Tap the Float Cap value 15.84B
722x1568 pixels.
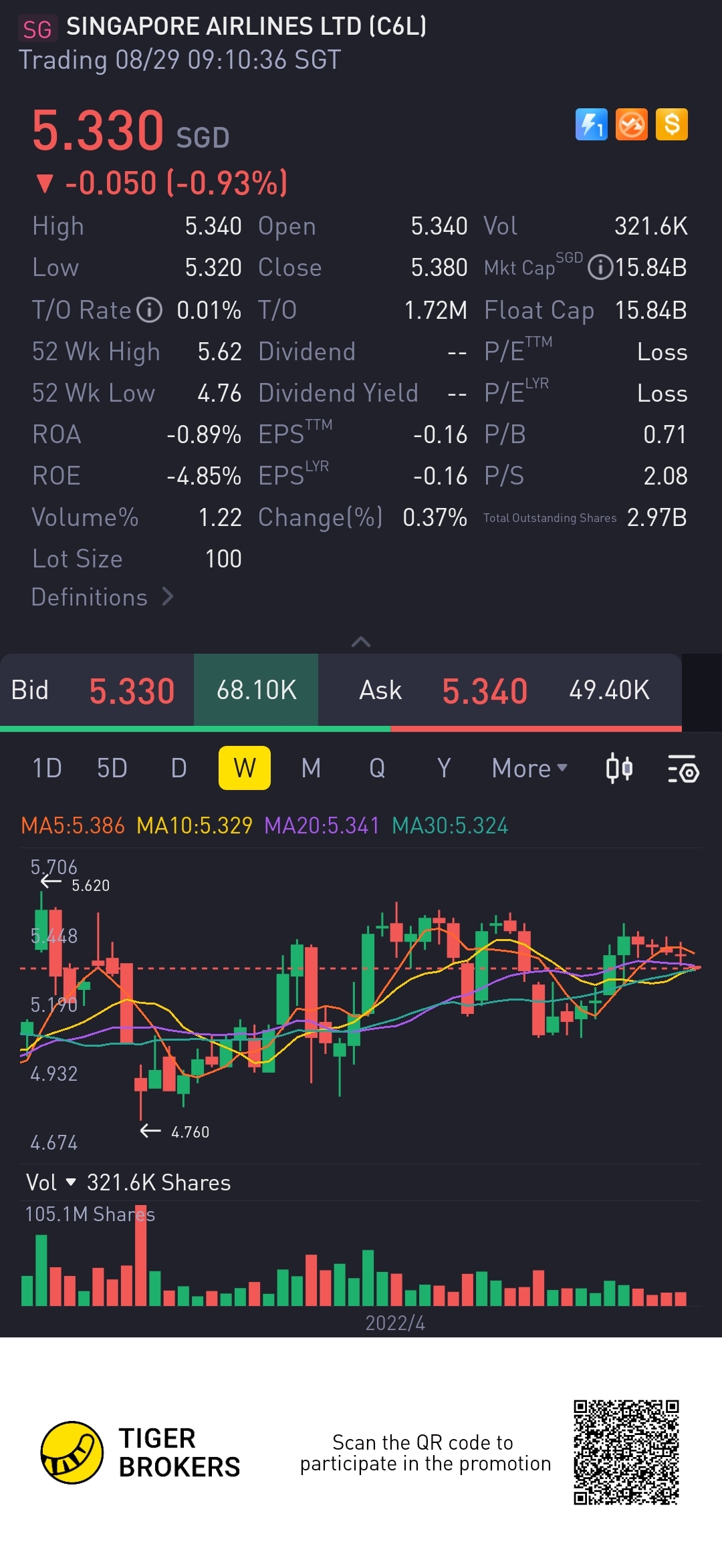pos(650,310)
